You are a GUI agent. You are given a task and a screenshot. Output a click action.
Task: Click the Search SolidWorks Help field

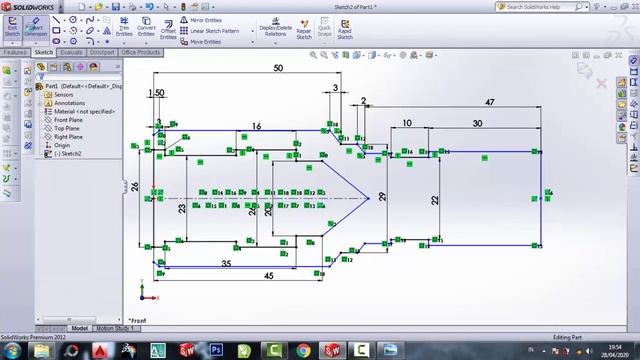(539, 7)
